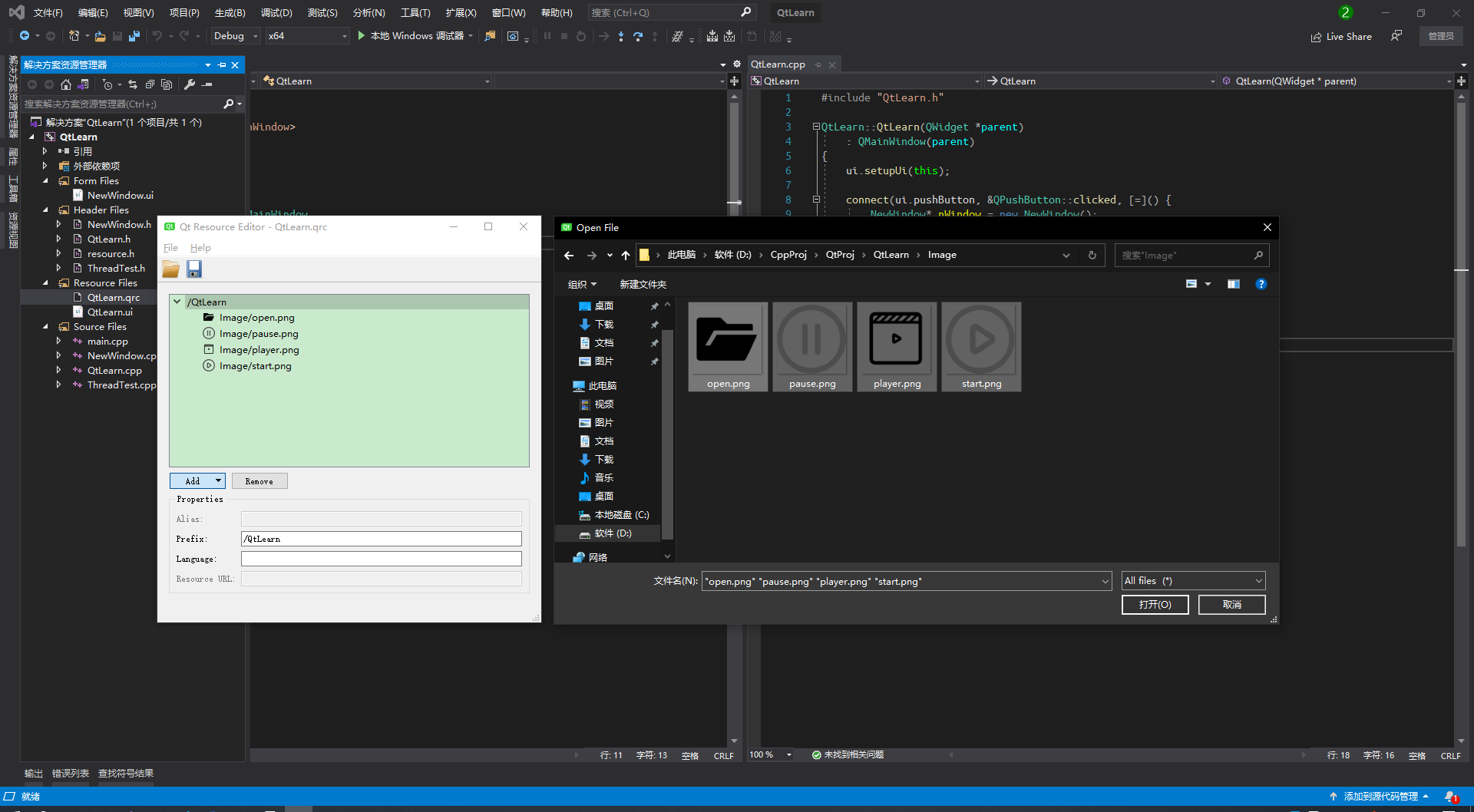
Task: Collapse the /QtLearn prefix node
Action: [x=177, y=302]
